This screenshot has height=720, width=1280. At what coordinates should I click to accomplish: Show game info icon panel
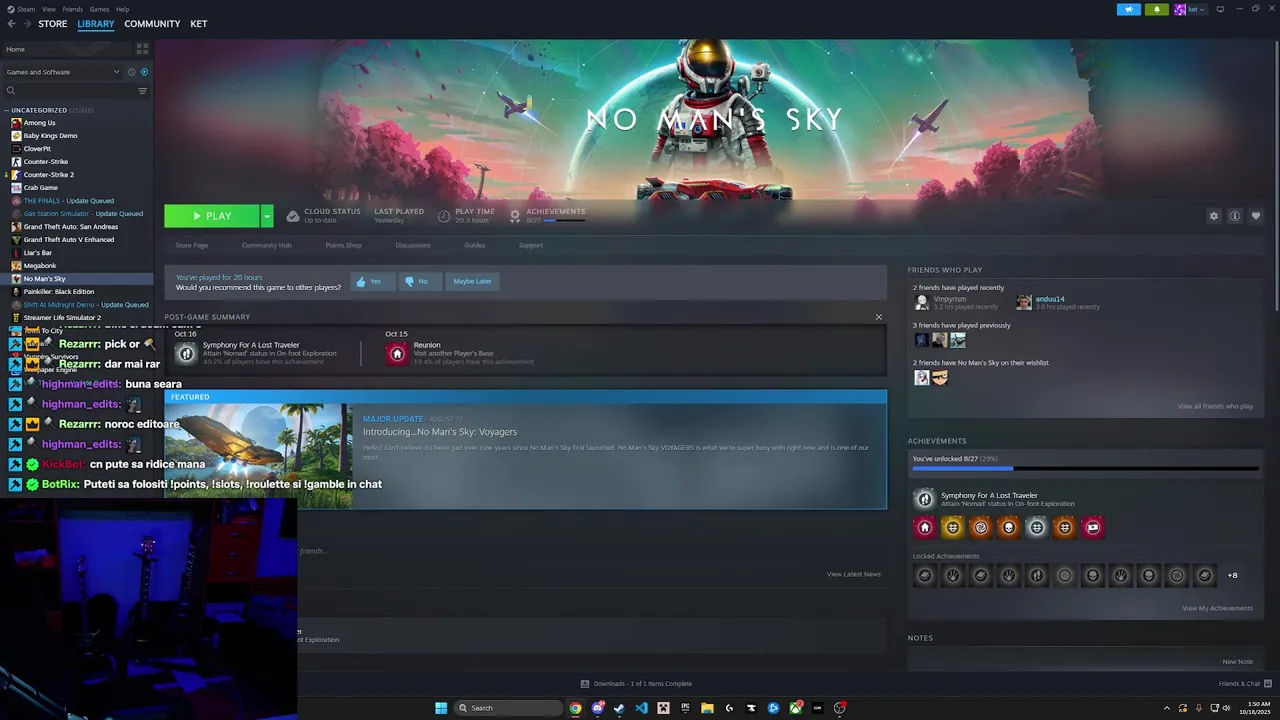pyautogui.click(x=1235, y=216)
